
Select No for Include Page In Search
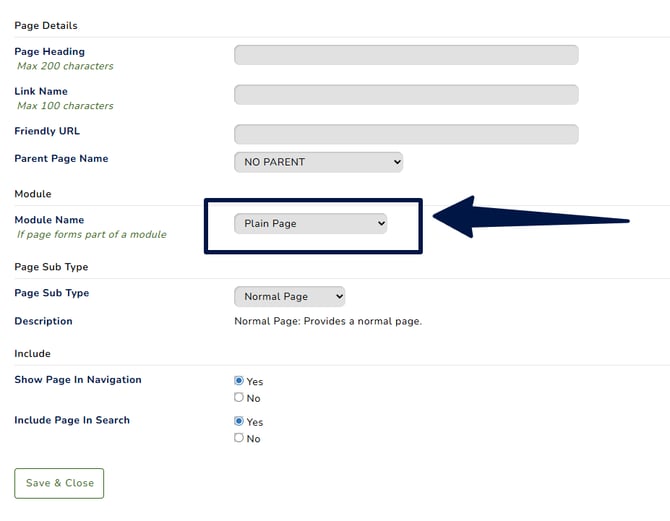coord(239,438)
